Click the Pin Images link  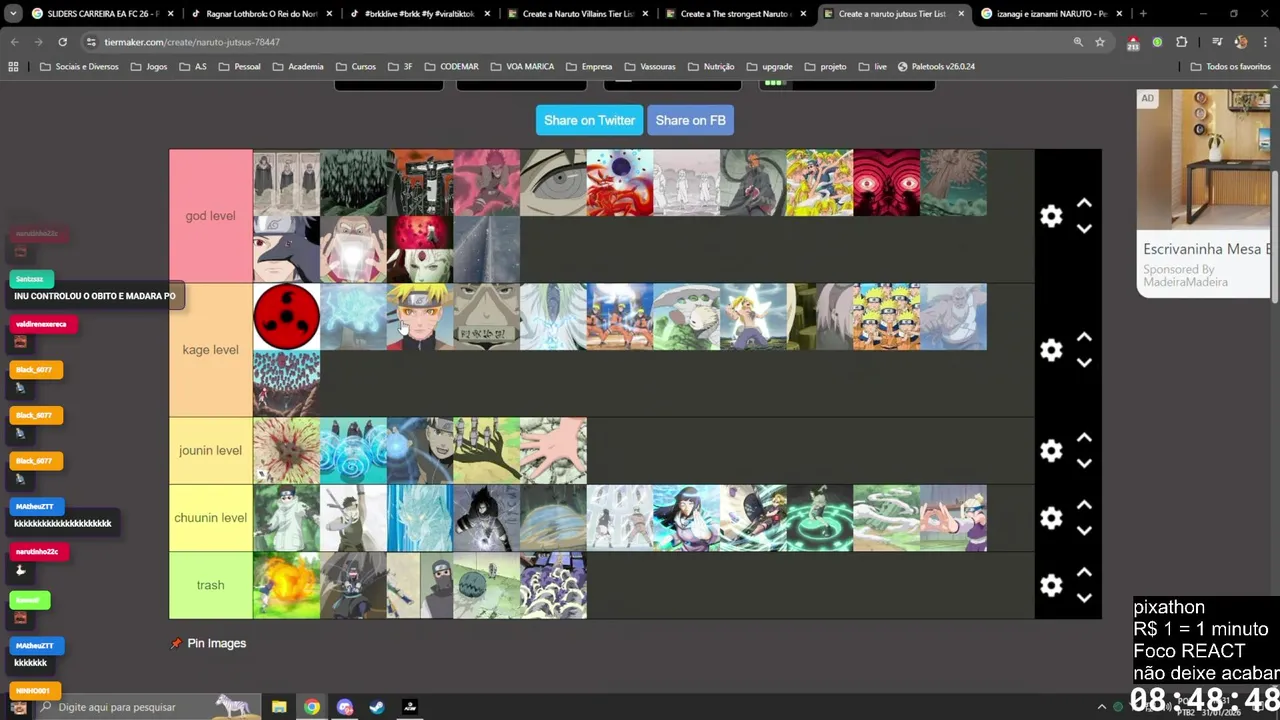(208, 643)
